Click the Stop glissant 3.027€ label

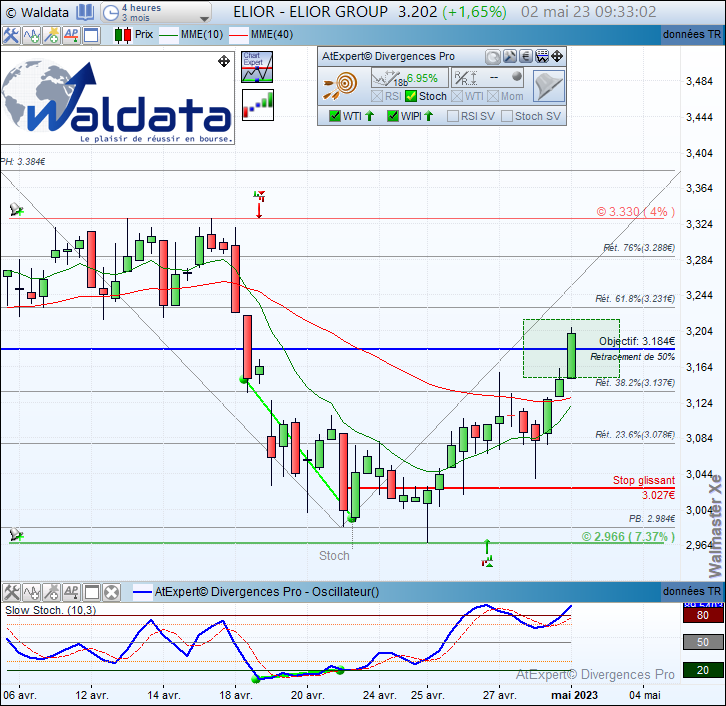point(644,487)
